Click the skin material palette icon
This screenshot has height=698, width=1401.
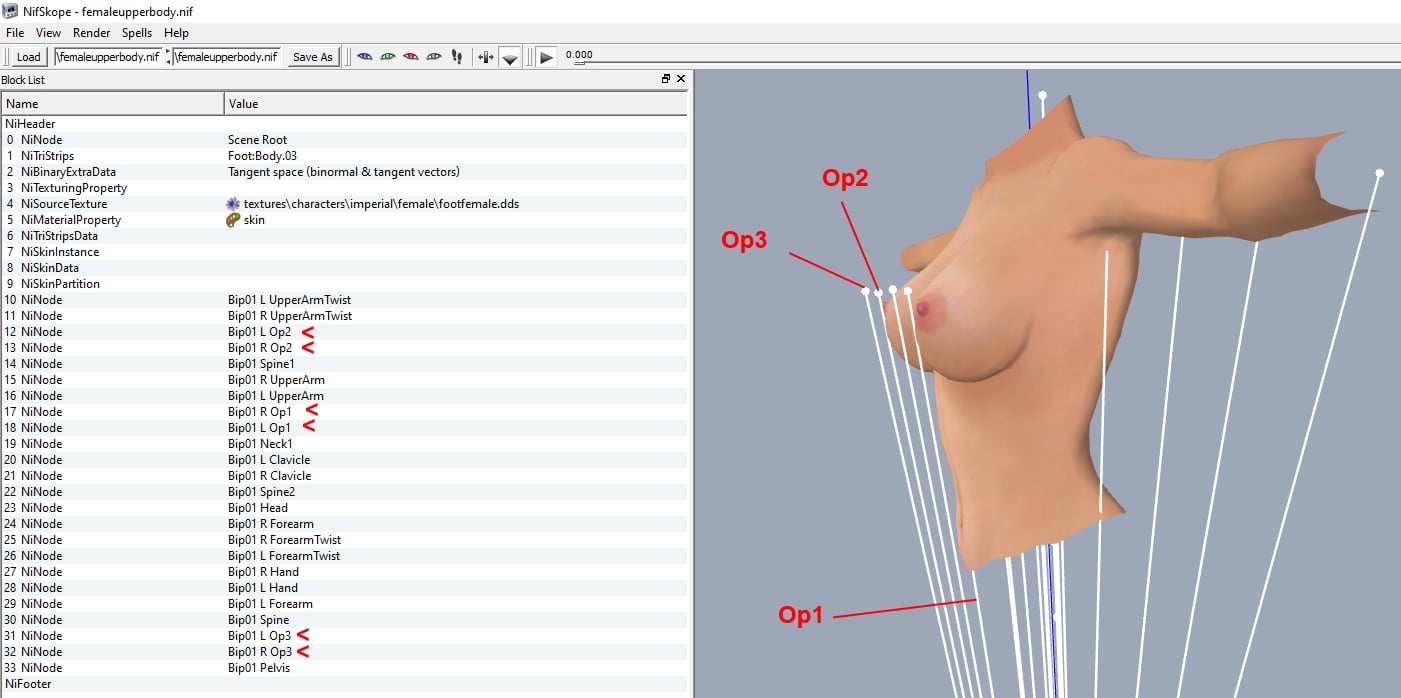234,220
